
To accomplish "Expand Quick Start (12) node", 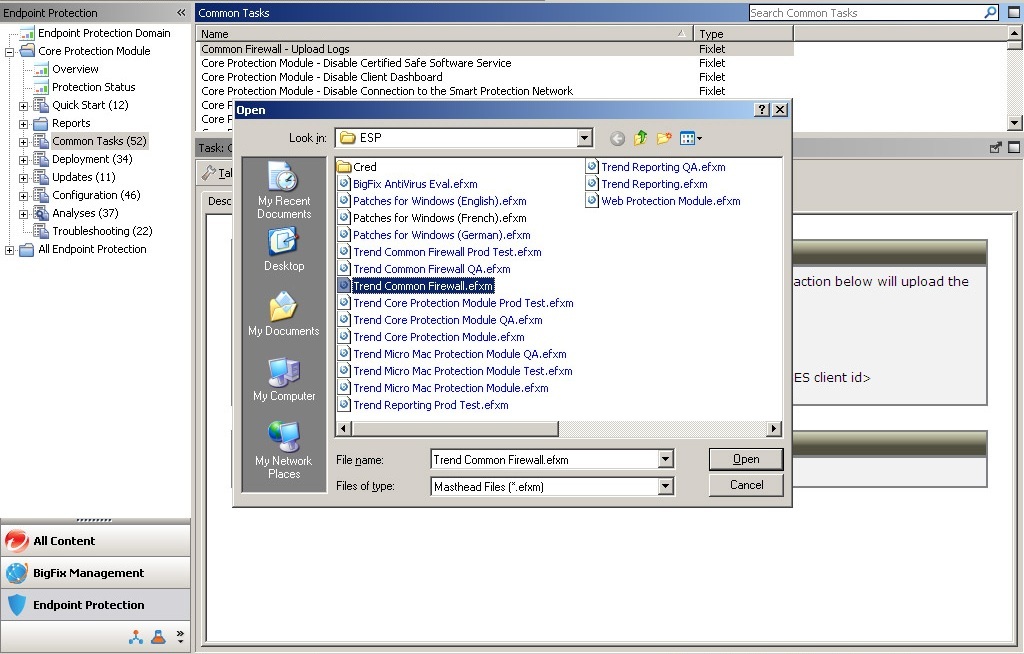I will pyautogui.click(x=24, y=106).
